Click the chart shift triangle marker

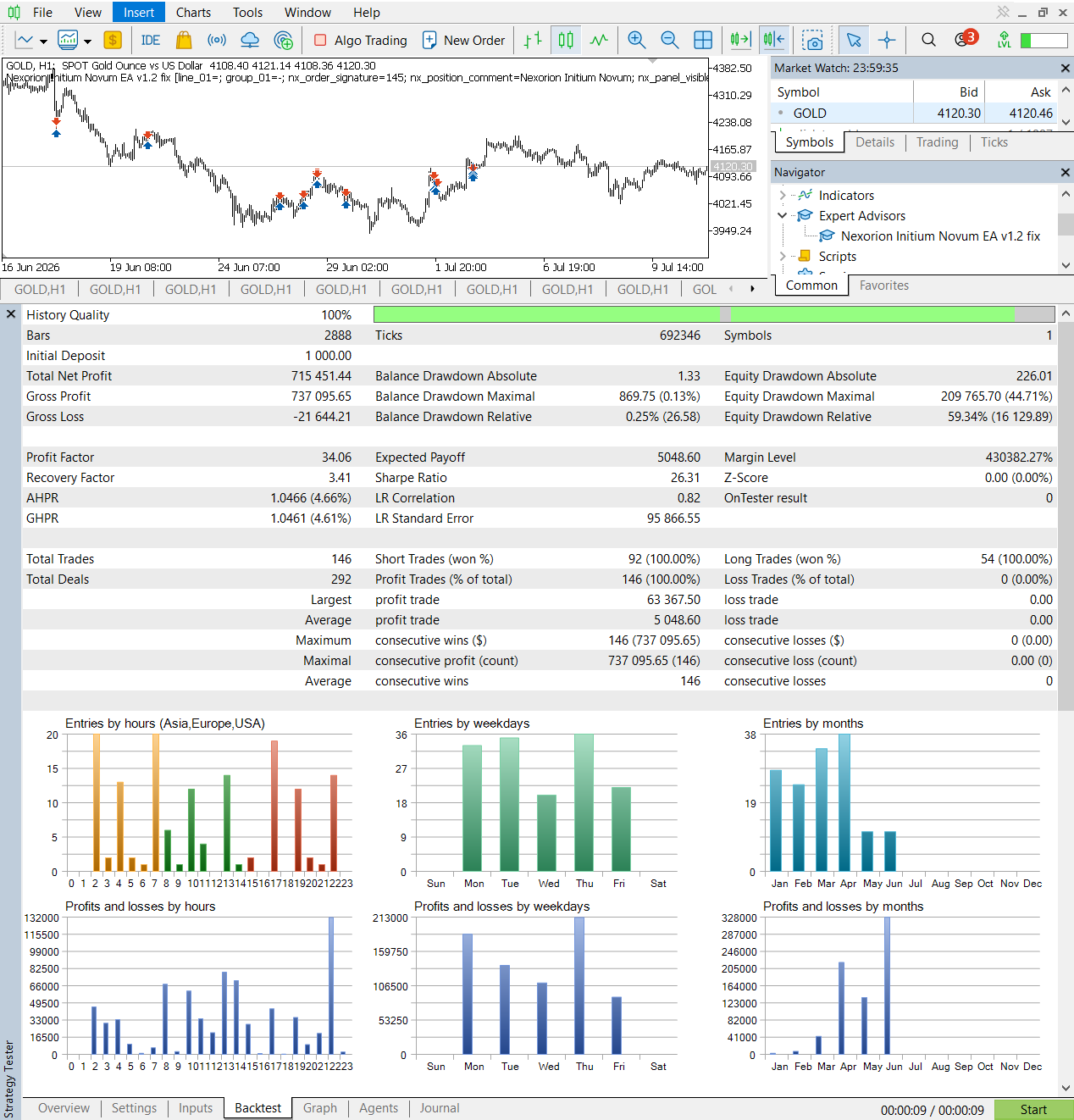pos(652,61)
